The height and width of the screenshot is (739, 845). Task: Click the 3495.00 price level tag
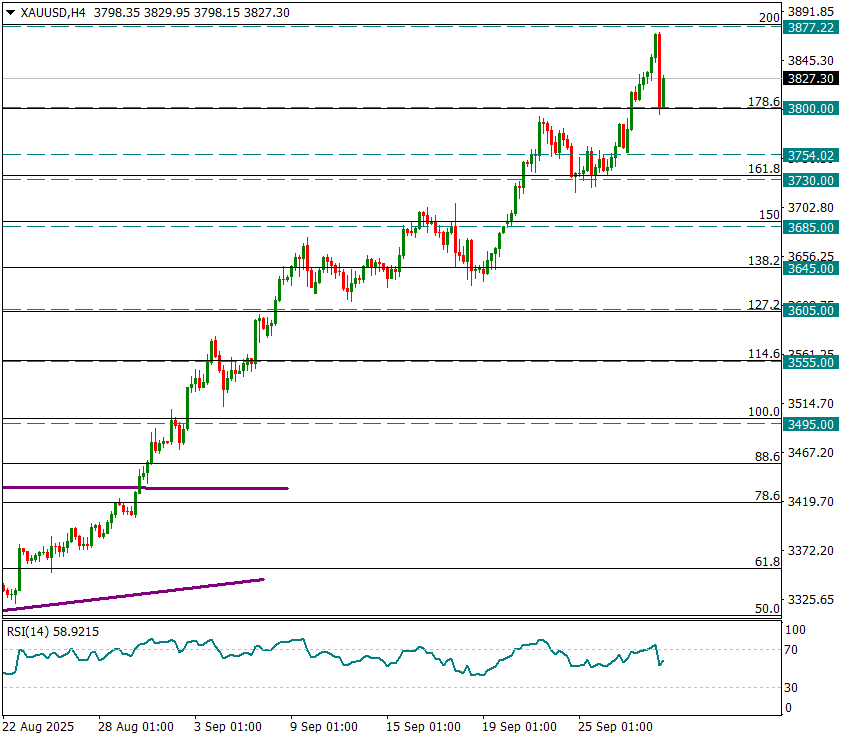810,424
